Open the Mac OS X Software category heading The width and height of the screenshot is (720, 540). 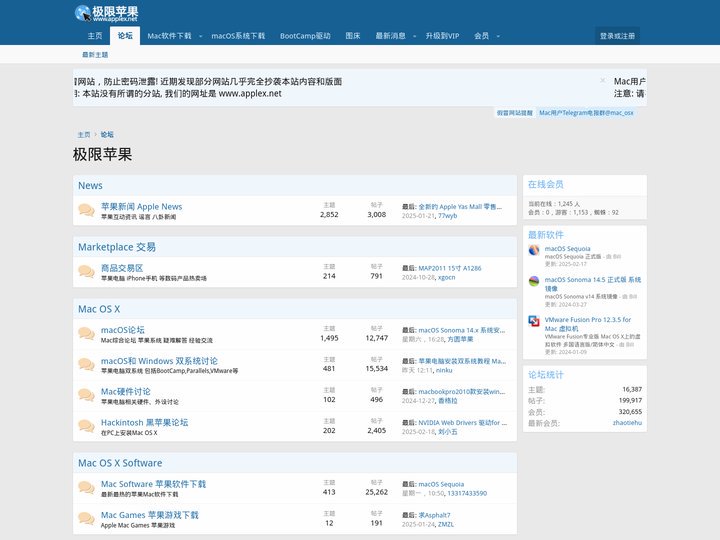(x=120, y=463)
